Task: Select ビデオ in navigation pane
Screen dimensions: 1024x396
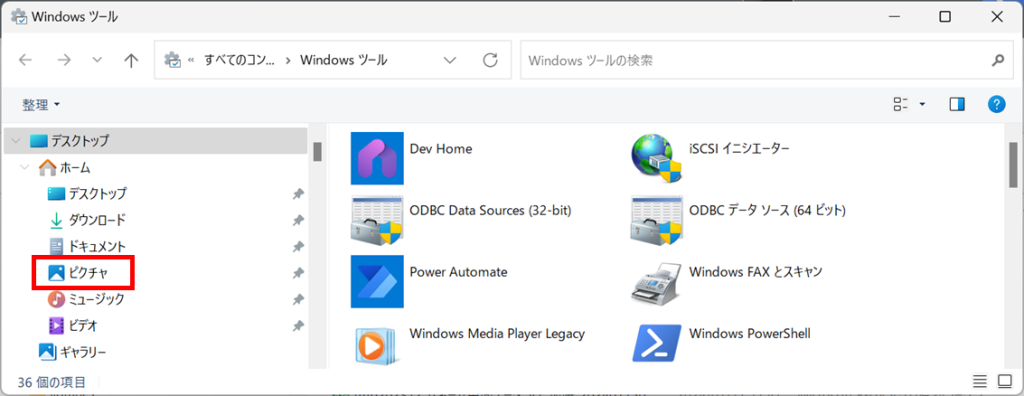Action: 73,325
